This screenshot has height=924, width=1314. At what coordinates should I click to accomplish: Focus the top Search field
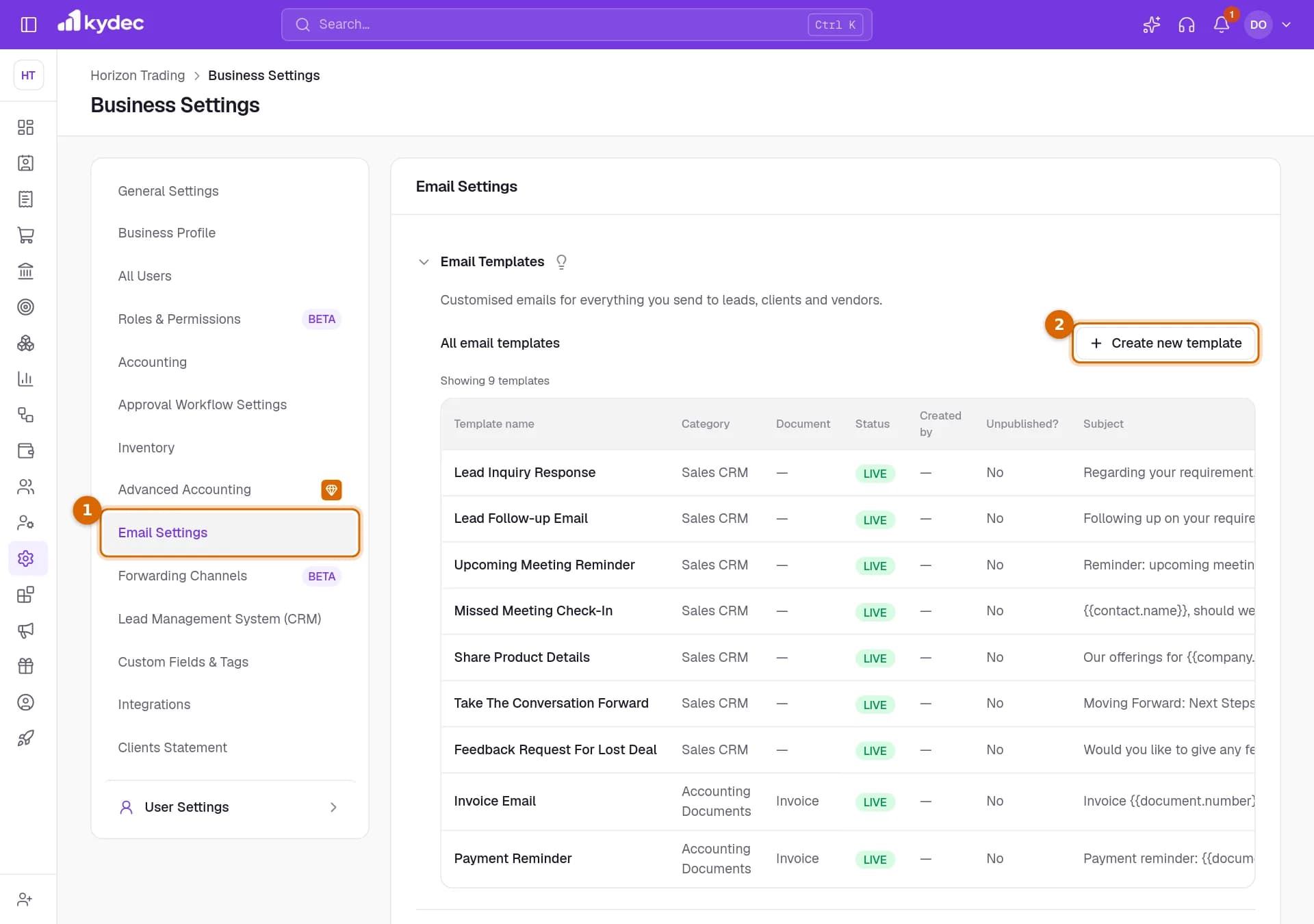tap(576, 25)
